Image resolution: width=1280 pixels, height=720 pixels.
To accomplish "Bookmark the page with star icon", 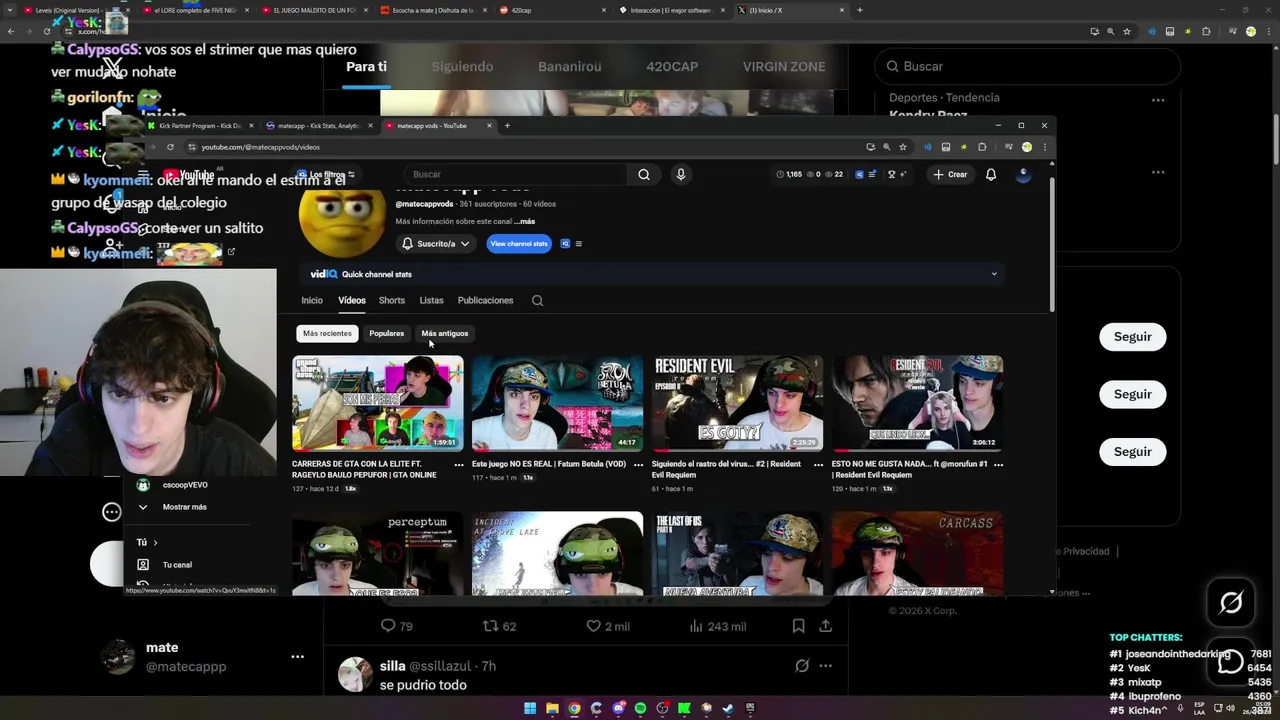I will click(903, 147).
